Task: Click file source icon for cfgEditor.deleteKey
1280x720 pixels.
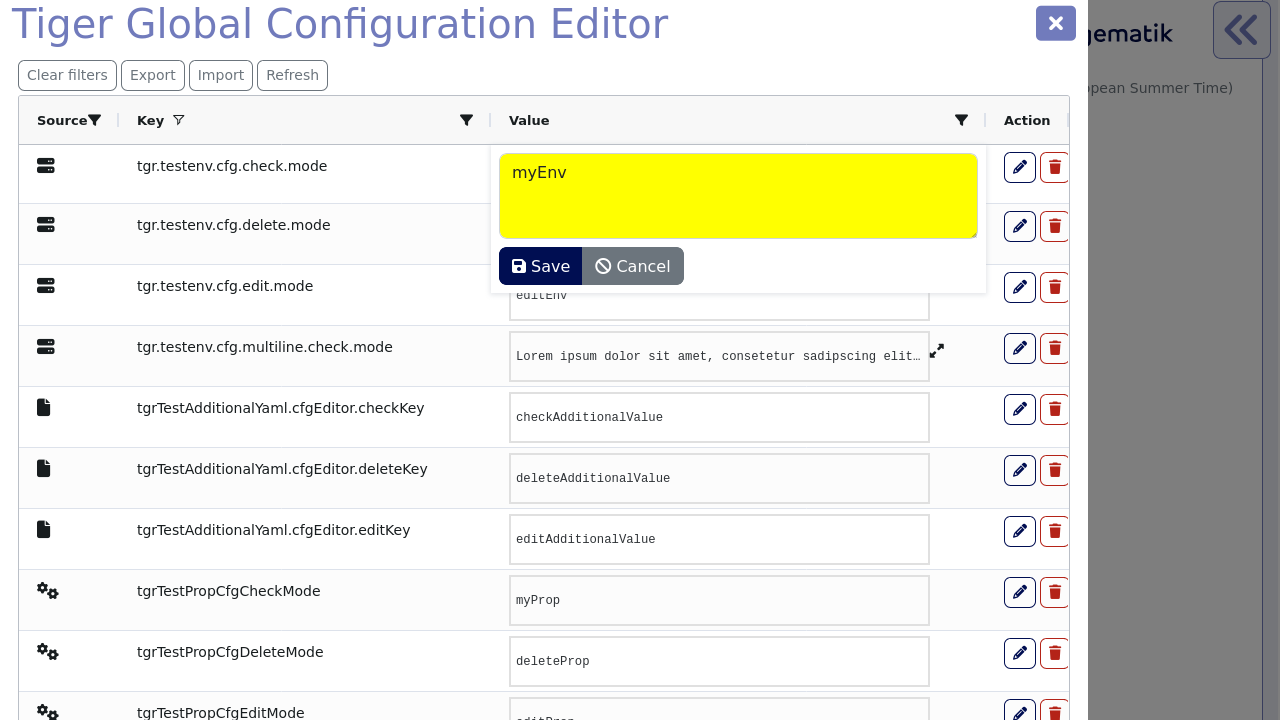Action: (x=44, y=468)
